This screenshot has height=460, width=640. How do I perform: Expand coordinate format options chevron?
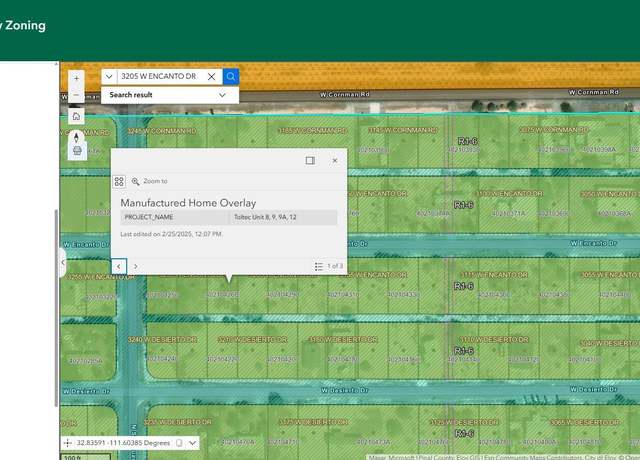coord(193,443)
